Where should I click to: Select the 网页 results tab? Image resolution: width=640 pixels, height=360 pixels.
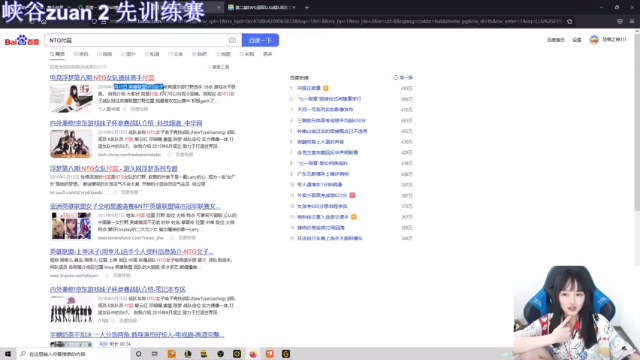[x=58, y=54]
